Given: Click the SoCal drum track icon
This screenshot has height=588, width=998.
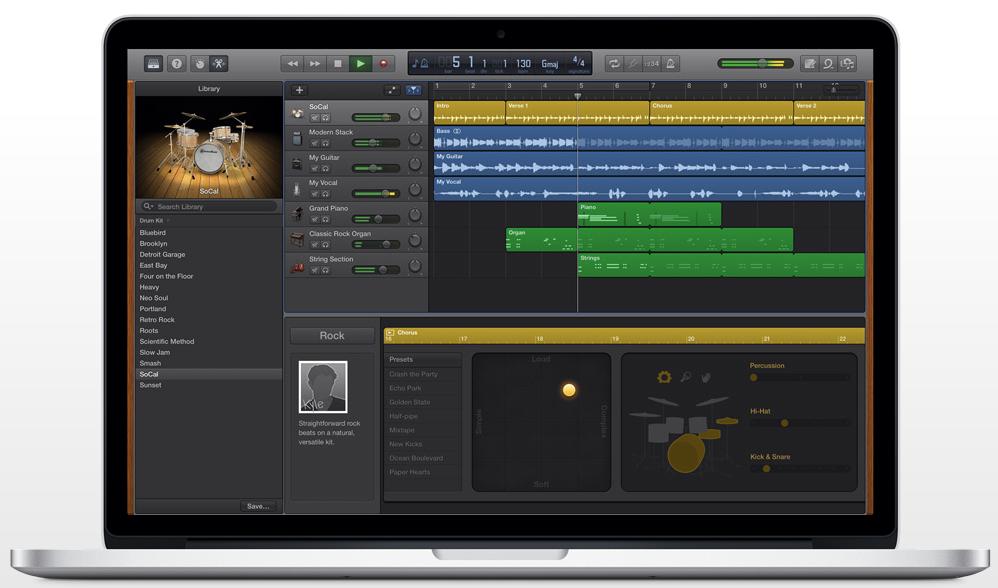Looking at the screenshot, I should coord(297,113).
